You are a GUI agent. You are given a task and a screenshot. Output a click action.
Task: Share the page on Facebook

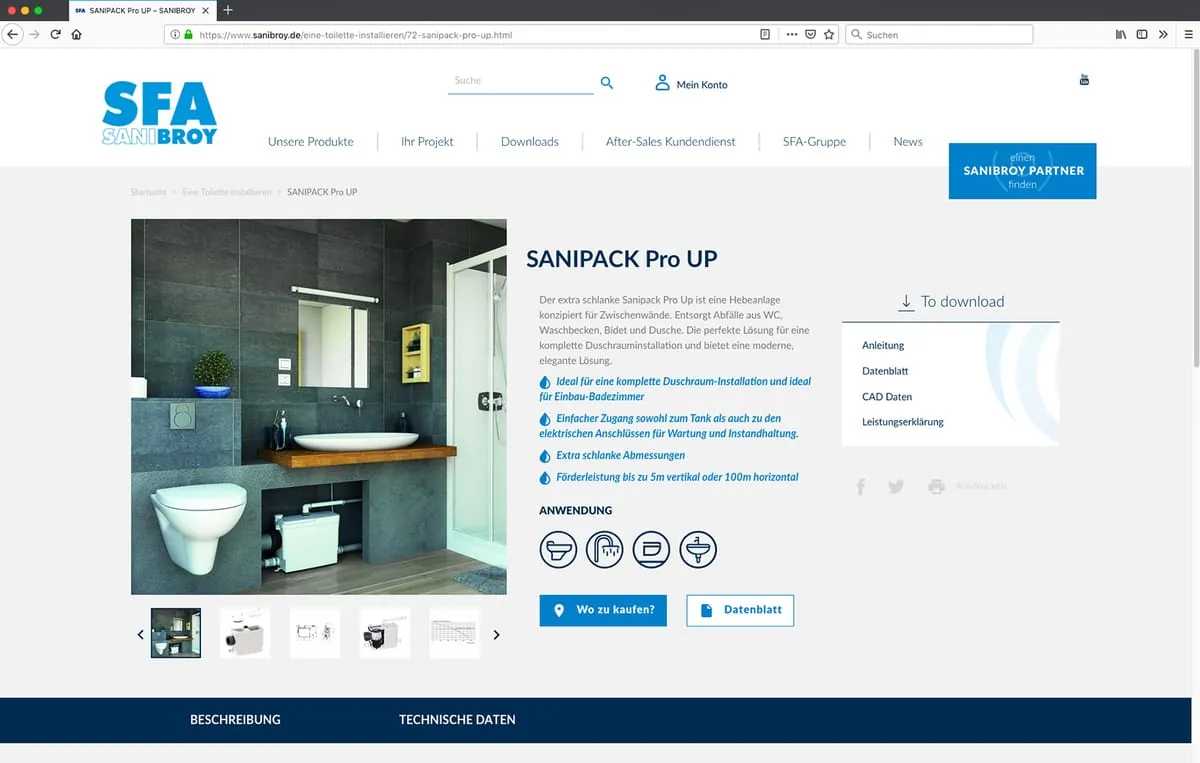pos(860,487)
